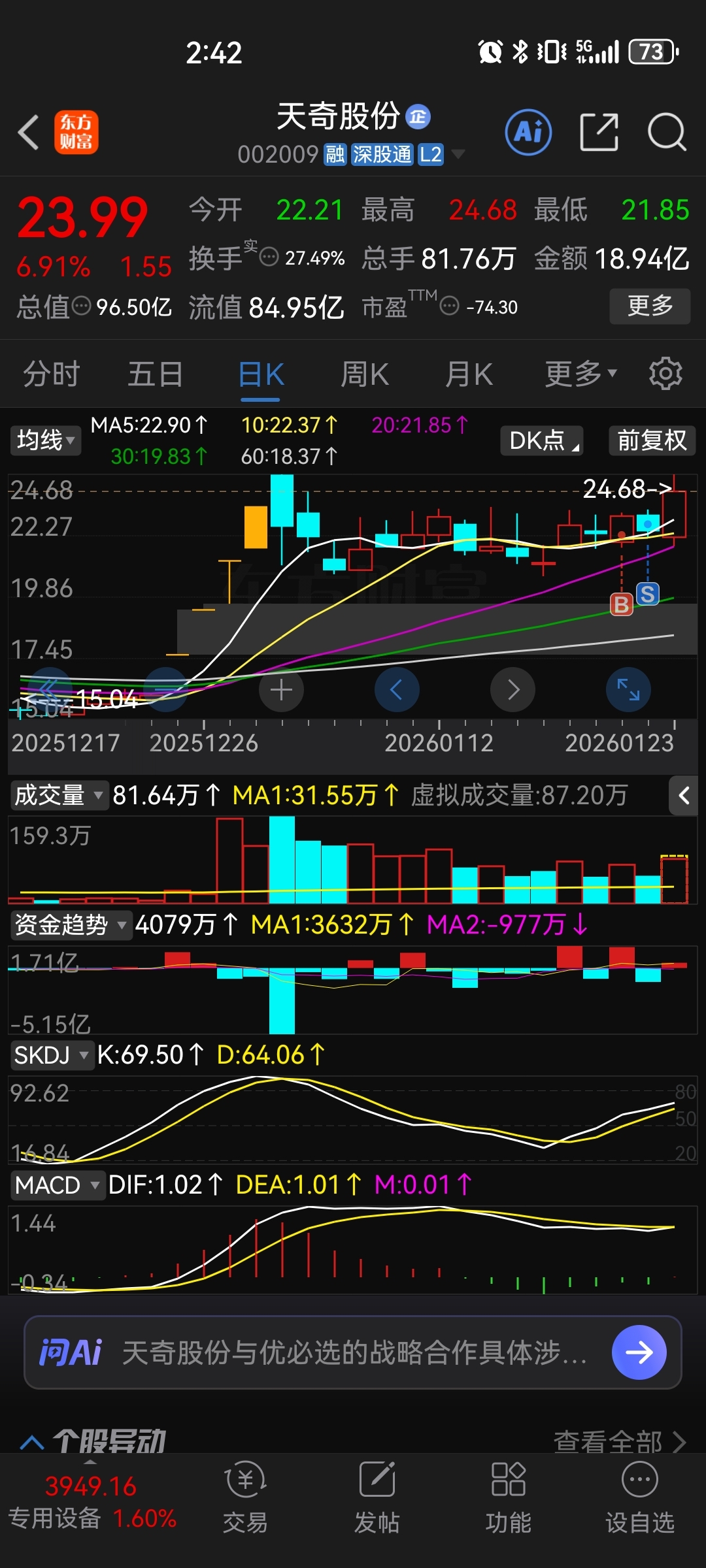Tap current price 23.99
This screenshot has width=706, height=1568.
tap(83, 218)
